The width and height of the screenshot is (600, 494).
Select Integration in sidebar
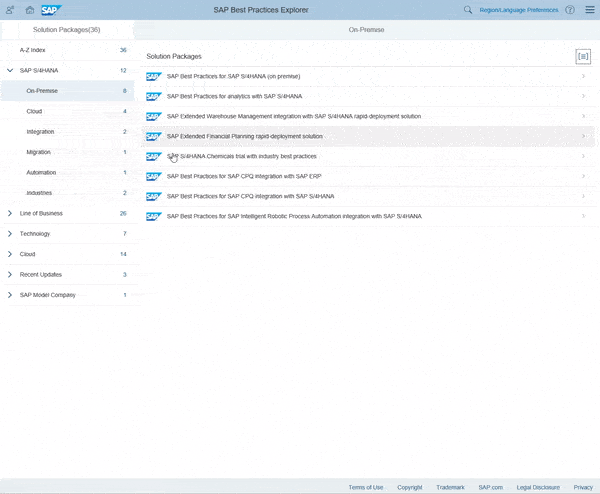tap(69, 132)
